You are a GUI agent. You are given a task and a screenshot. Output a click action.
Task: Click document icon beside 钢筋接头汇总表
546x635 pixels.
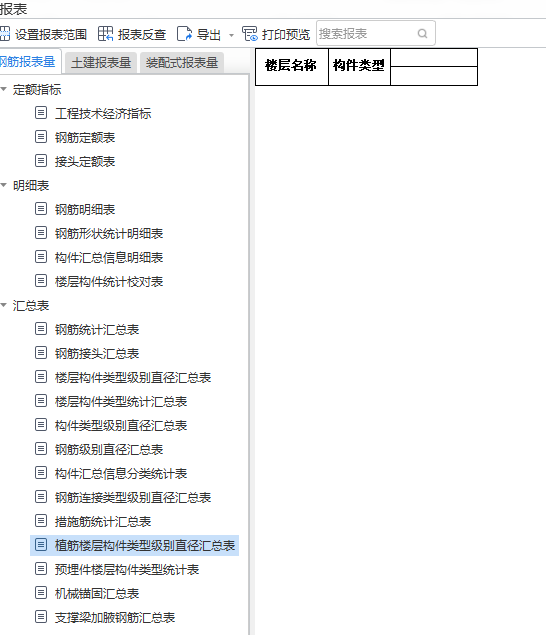pos(41,353)
